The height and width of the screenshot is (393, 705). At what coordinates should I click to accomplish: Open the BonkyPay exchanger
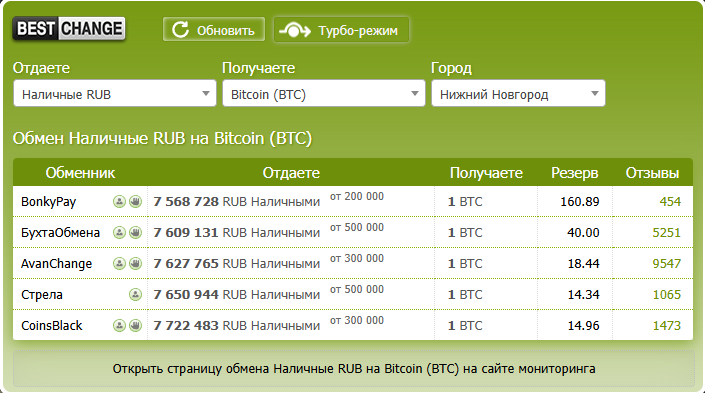(49, 201)
